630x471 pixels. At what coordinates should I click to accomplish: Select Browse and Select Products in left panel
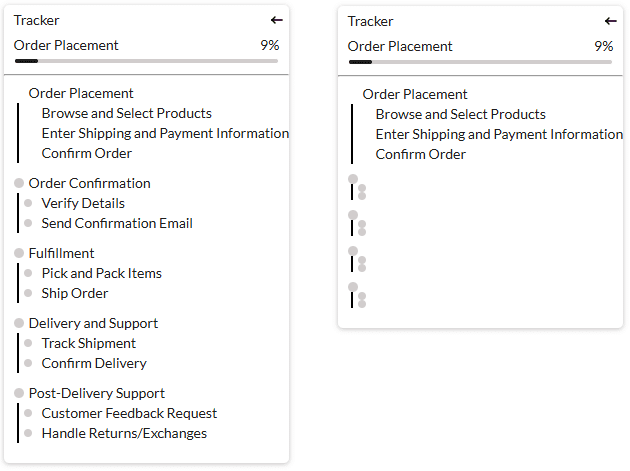126,113
